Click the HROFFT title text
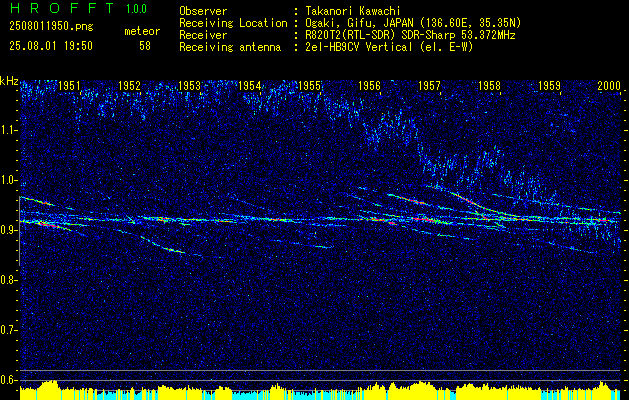 click(x=62, y=8)
